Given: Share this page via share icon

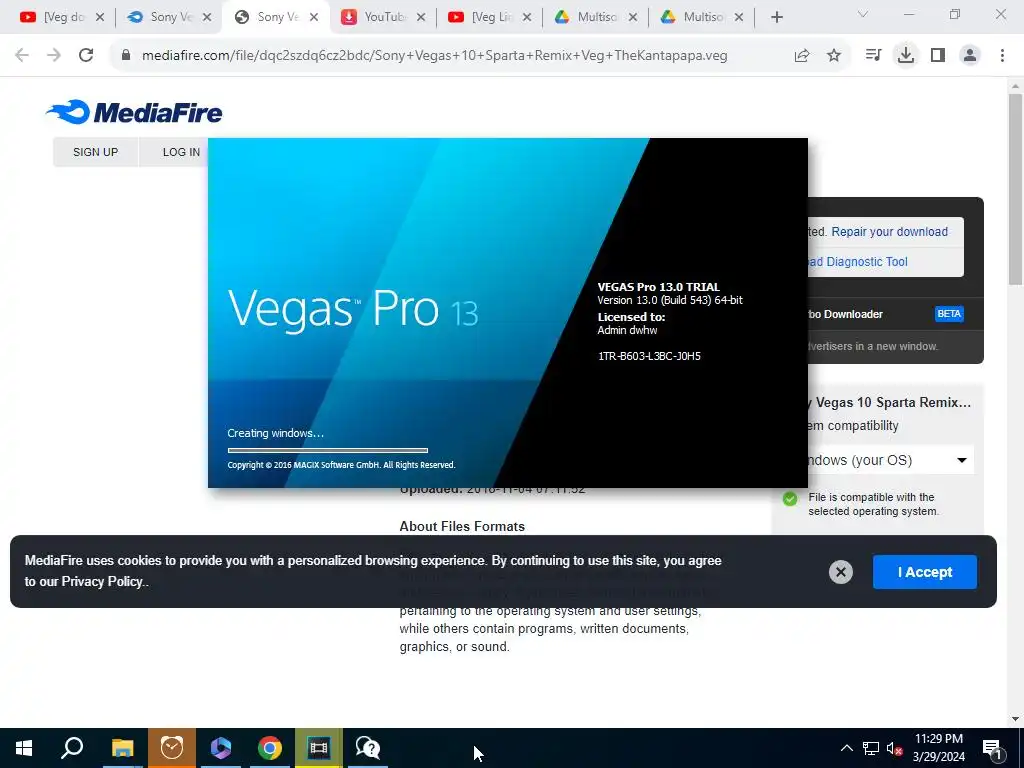Looking at the screenshot, I should (x=802, y=56).
